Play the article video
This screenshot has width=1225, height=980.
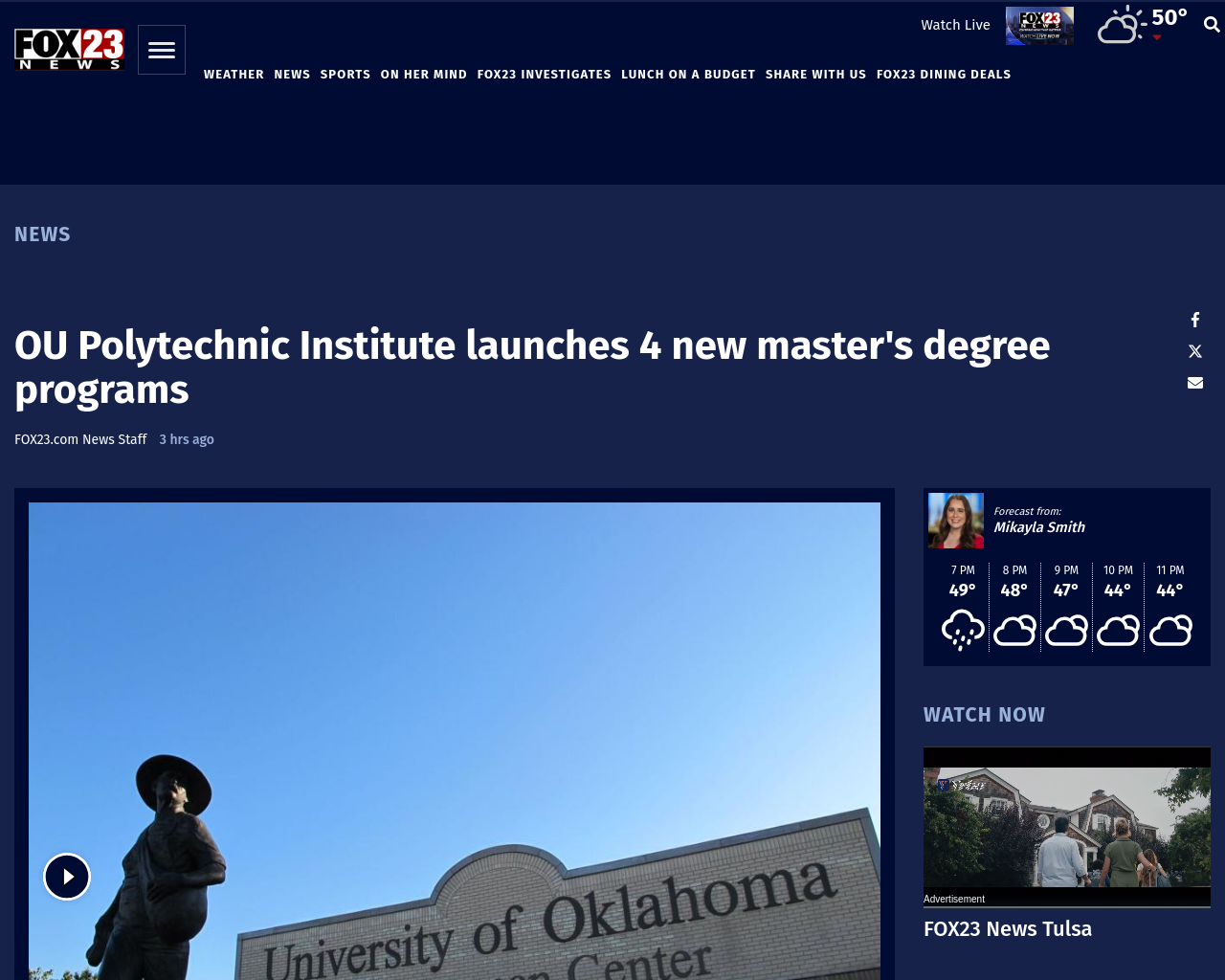(67, 877)
